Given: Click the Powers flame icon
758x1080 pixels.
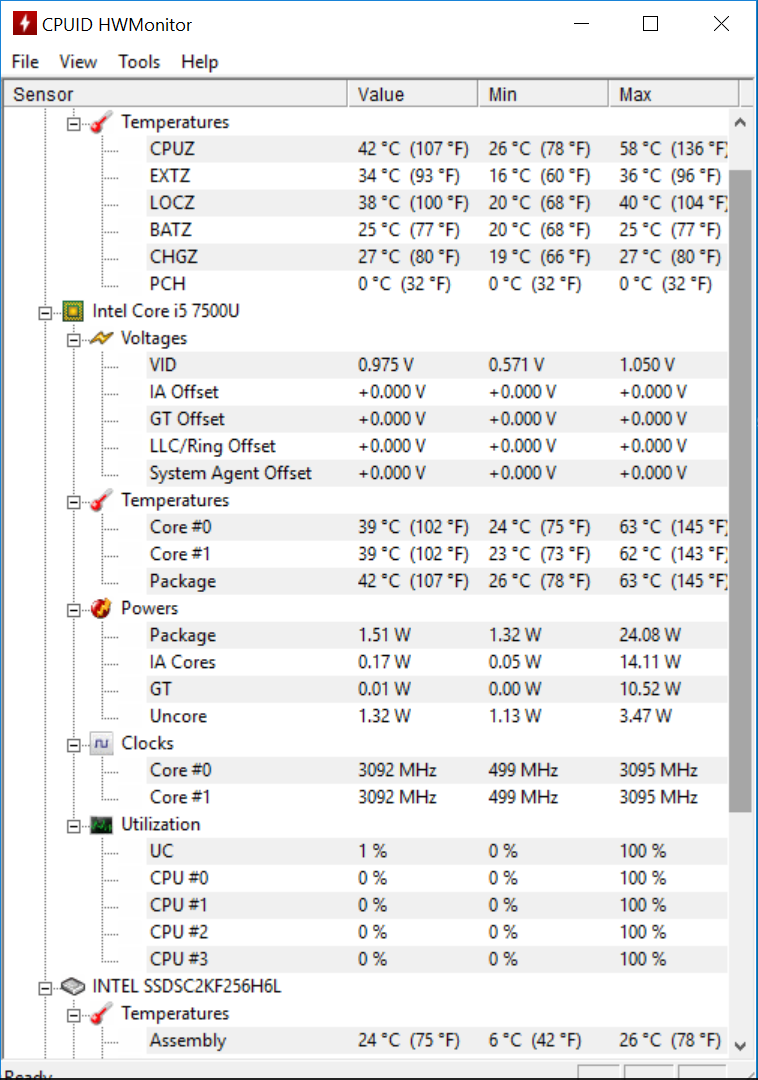Looking at the screenshot, I should 101,608.
